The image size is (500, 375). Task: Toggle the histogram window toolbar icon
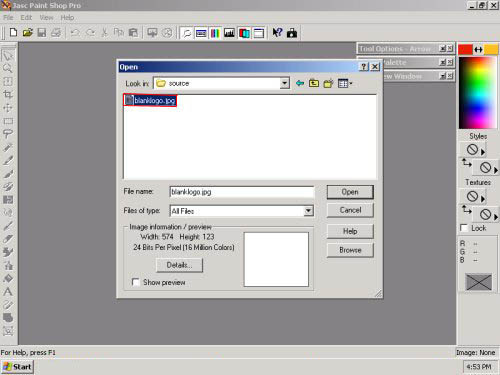[x=229, y=33]
